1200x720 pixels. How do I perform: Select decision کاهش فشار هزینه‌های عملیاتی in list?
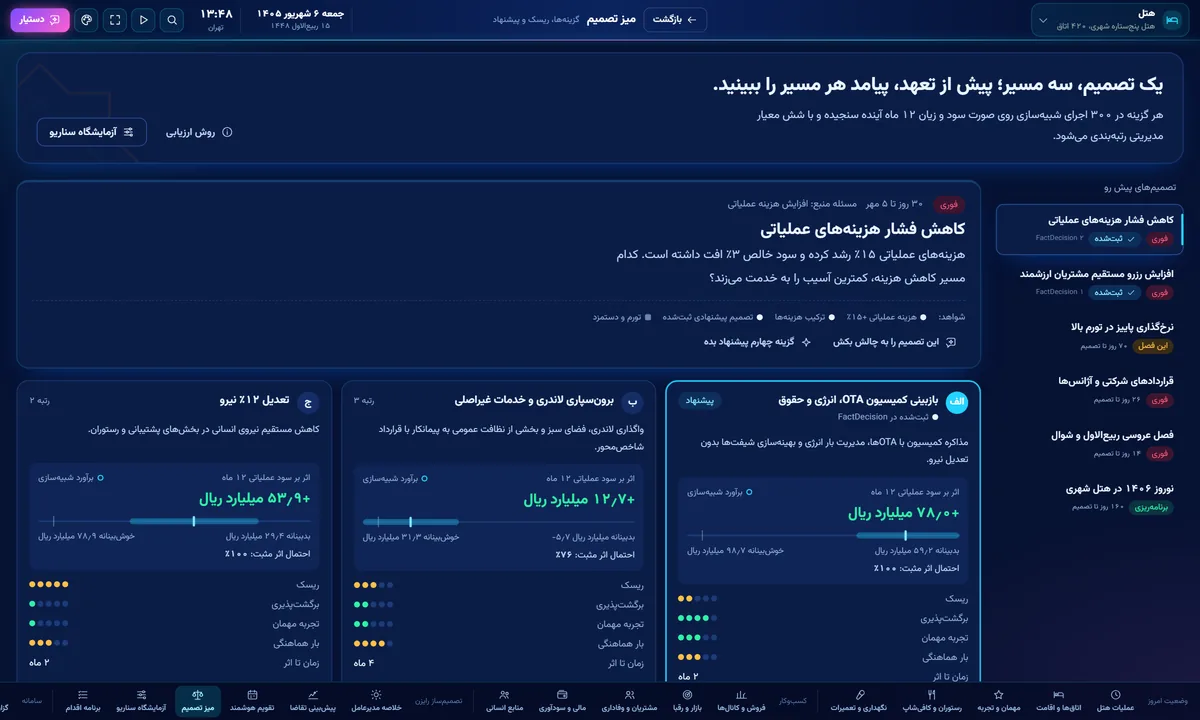coord(1089,228)
